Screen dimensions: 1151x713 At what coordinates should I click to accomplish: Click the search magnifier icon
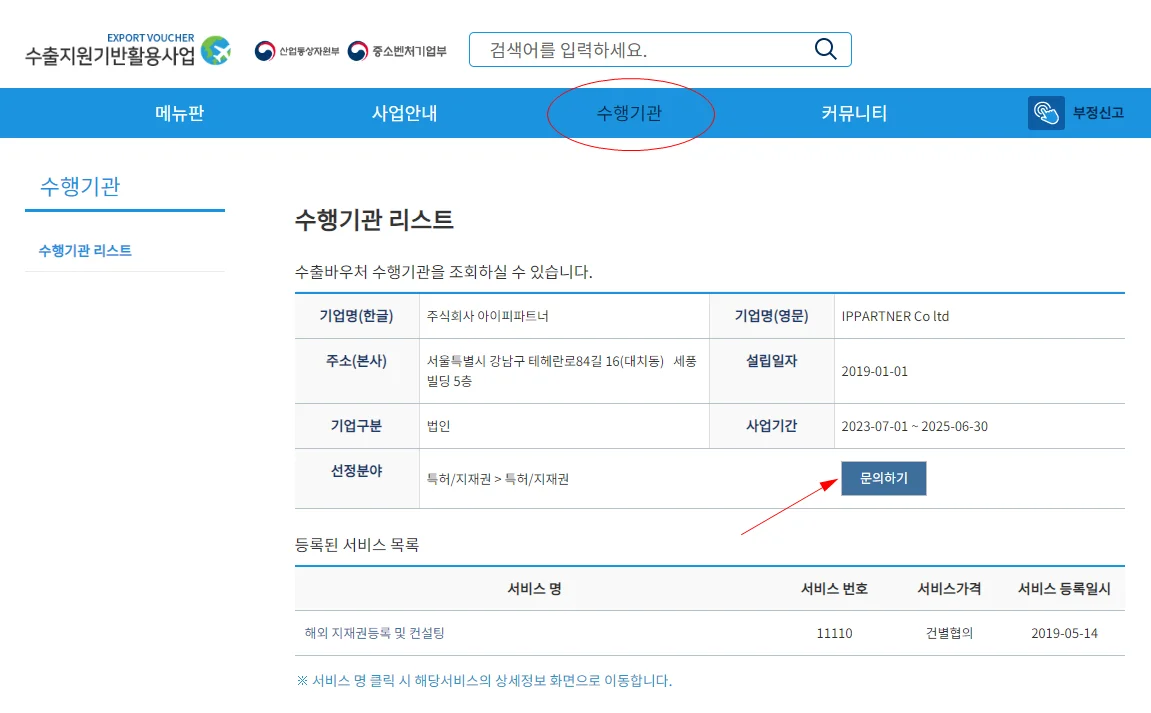[825, 49]
